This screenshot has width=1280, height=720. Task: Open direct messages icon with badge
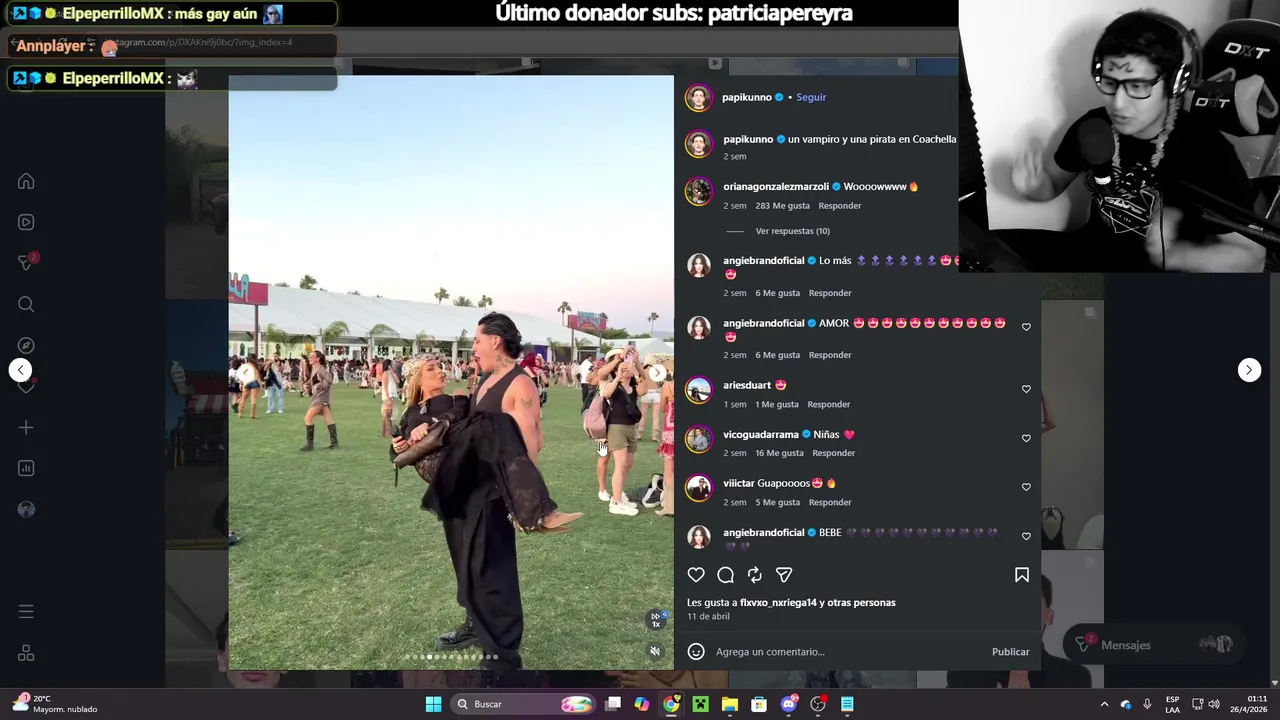27,262
